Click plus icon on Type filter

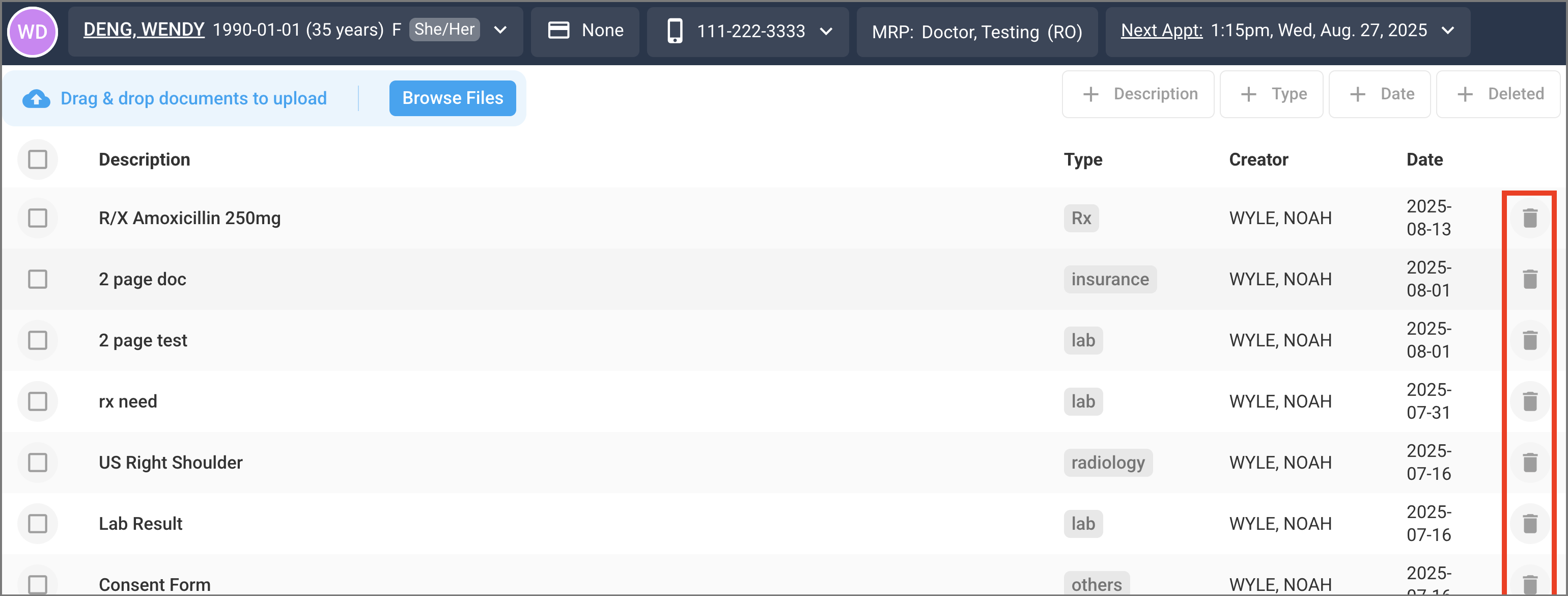pyautogui.click(x=1248, y=94)
